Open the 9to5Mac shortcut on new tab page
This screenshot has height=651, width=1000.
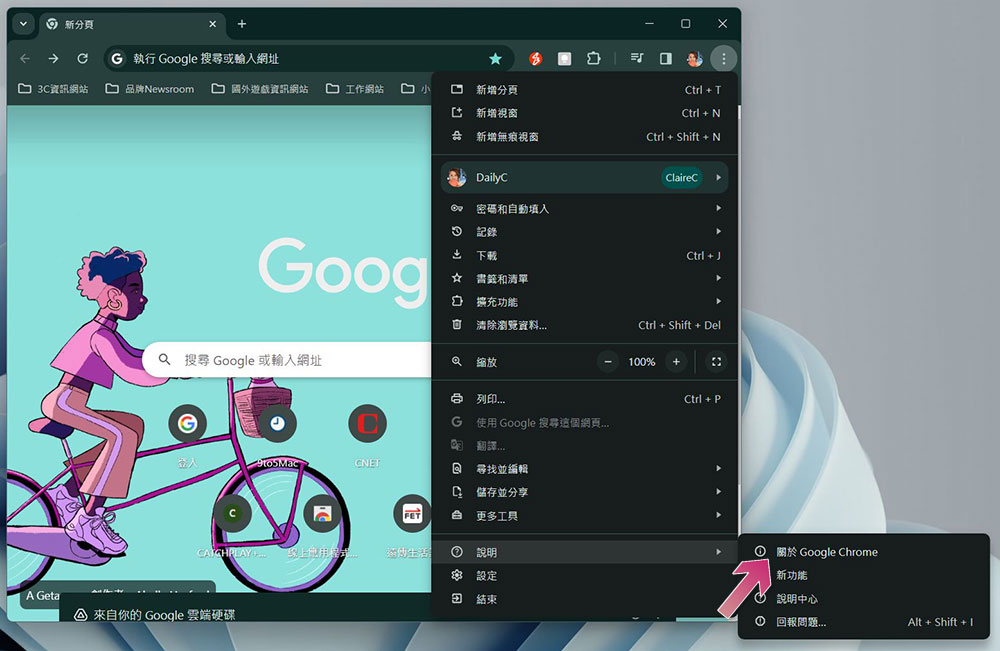pyautogui.click(x=277, y=423)
